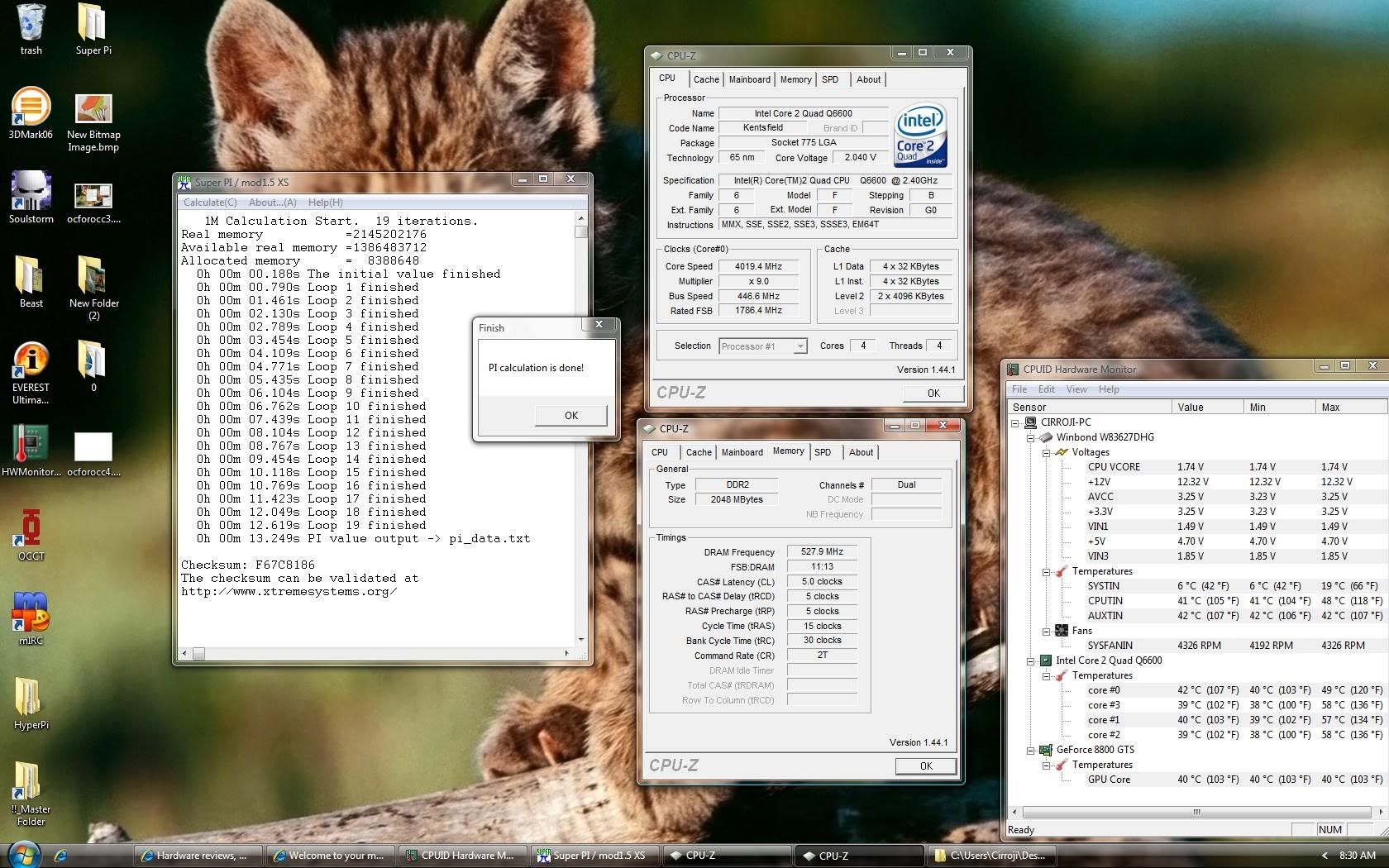Click OK in the top CPU-Z window

point(933,393)
